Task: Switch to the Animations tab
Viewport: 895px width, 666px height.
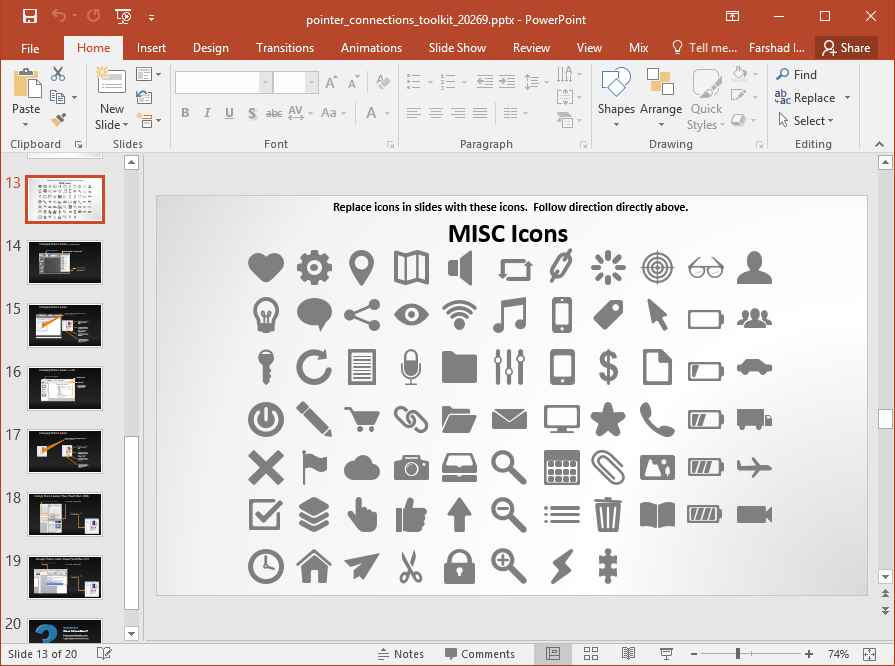Action: click(x=370, y=48)
